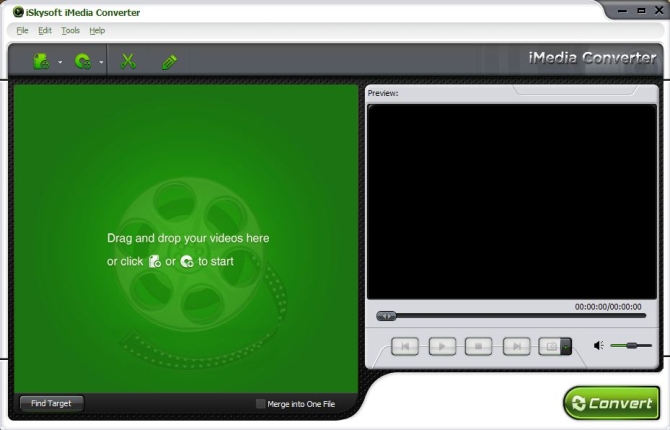This screenshot has width=670, height=430.
Task: Open the snapshot options dropdown arrow
Action: 566,346
